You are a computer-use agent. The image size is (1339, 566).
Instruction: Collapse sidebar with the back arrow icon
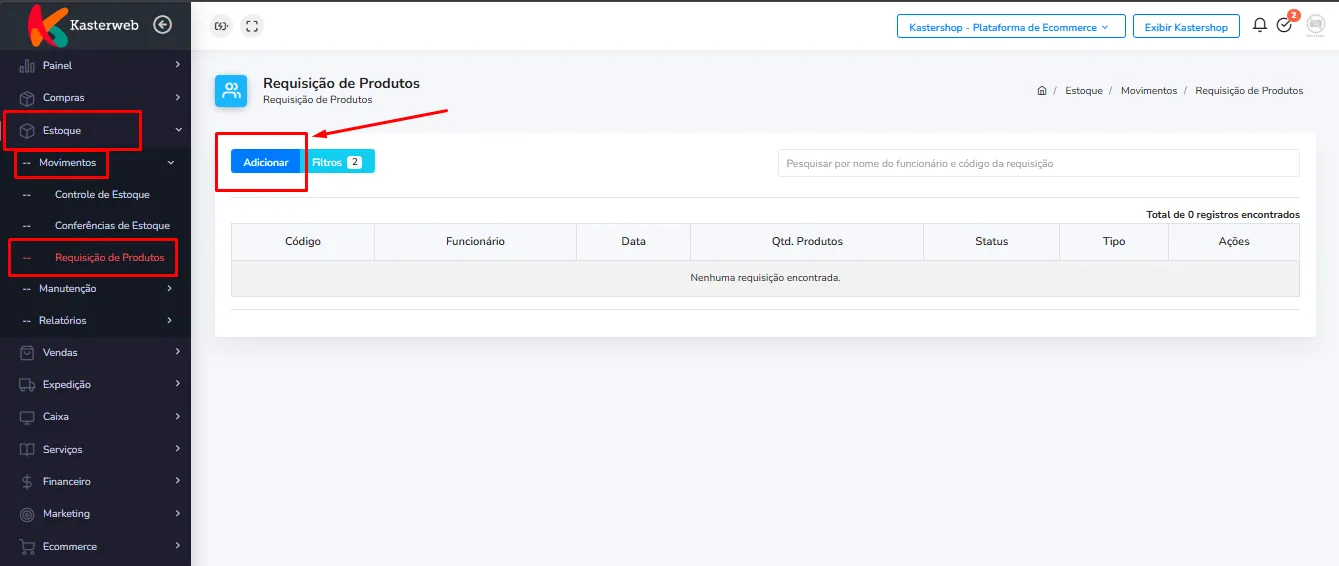(163, 25)
